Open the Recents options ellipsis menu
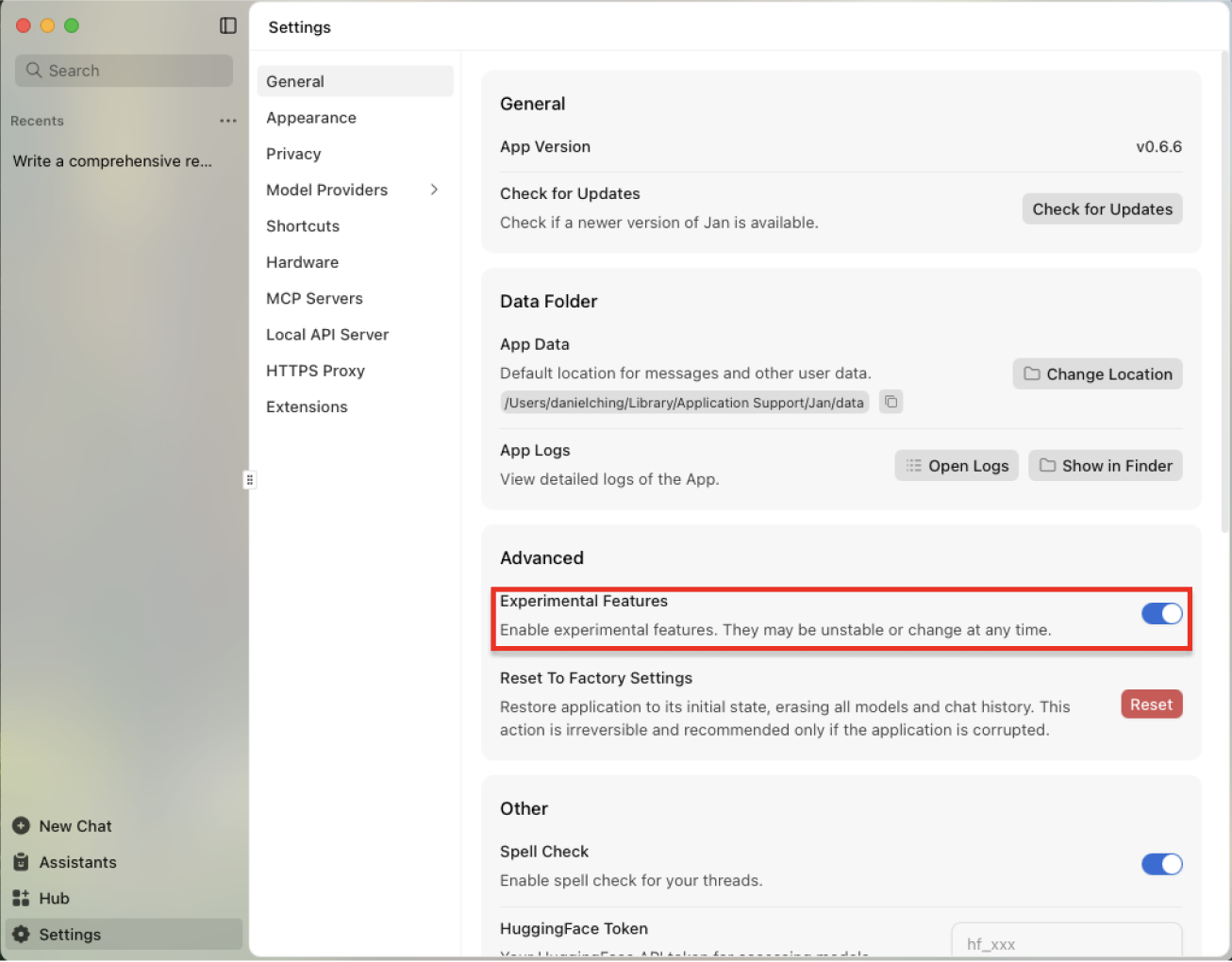The height and width of the screenshot is (962, 1232). coord(227,121)
